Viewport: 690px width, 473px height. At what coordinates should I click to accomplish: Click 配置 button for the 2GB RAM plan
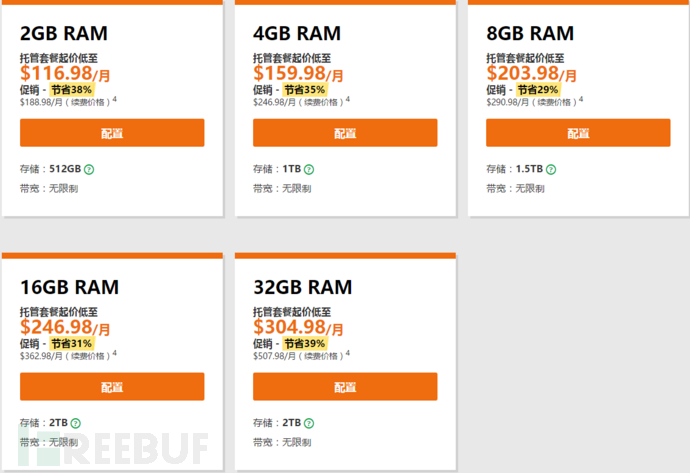point(112,133)
